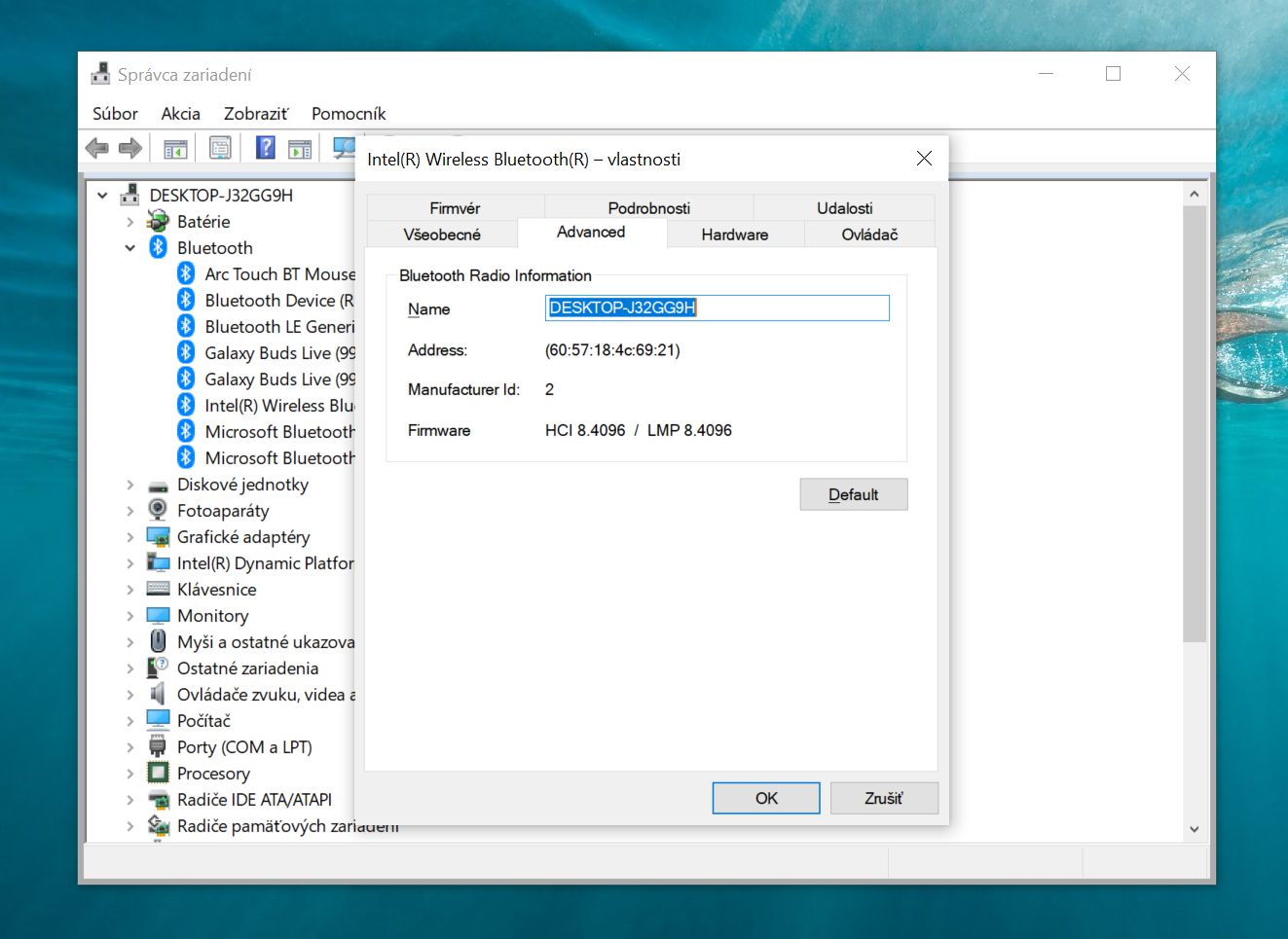Select the Batérie battery icon
The image size is (1288, 939).
click(158, 221)
